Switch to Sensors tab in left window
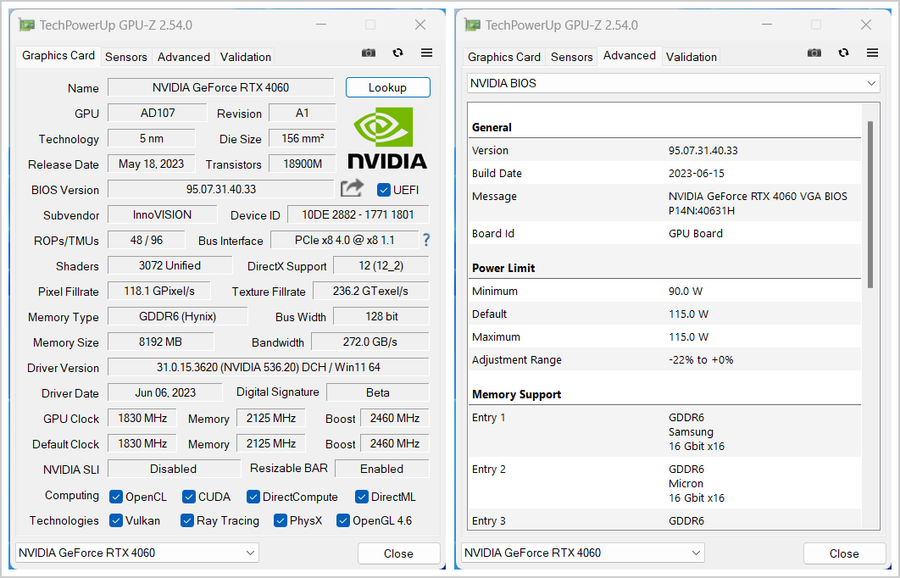Screen dimensions: 900x578 [126, 57]
